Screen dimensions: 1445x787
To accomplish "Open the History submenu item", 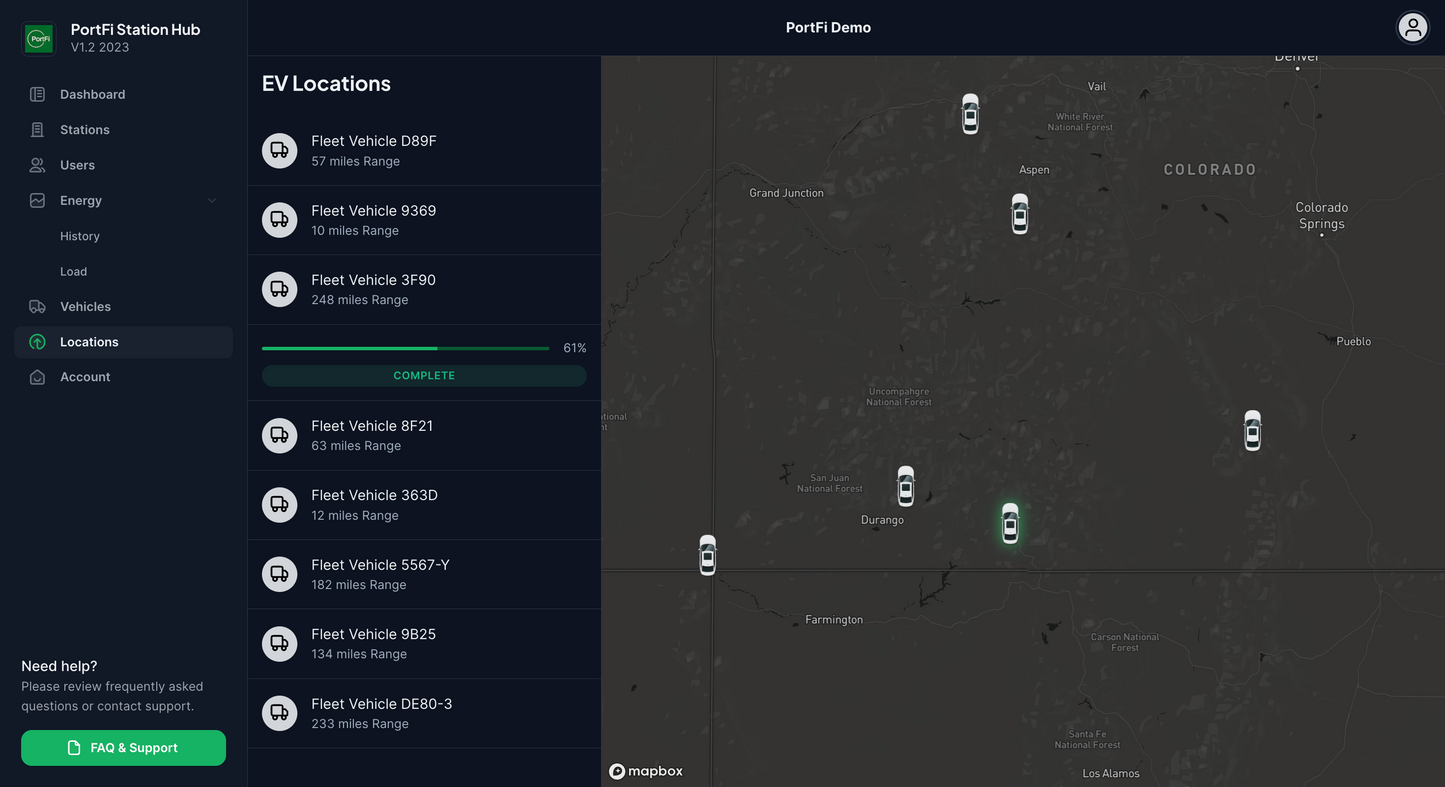I will 80,237.
